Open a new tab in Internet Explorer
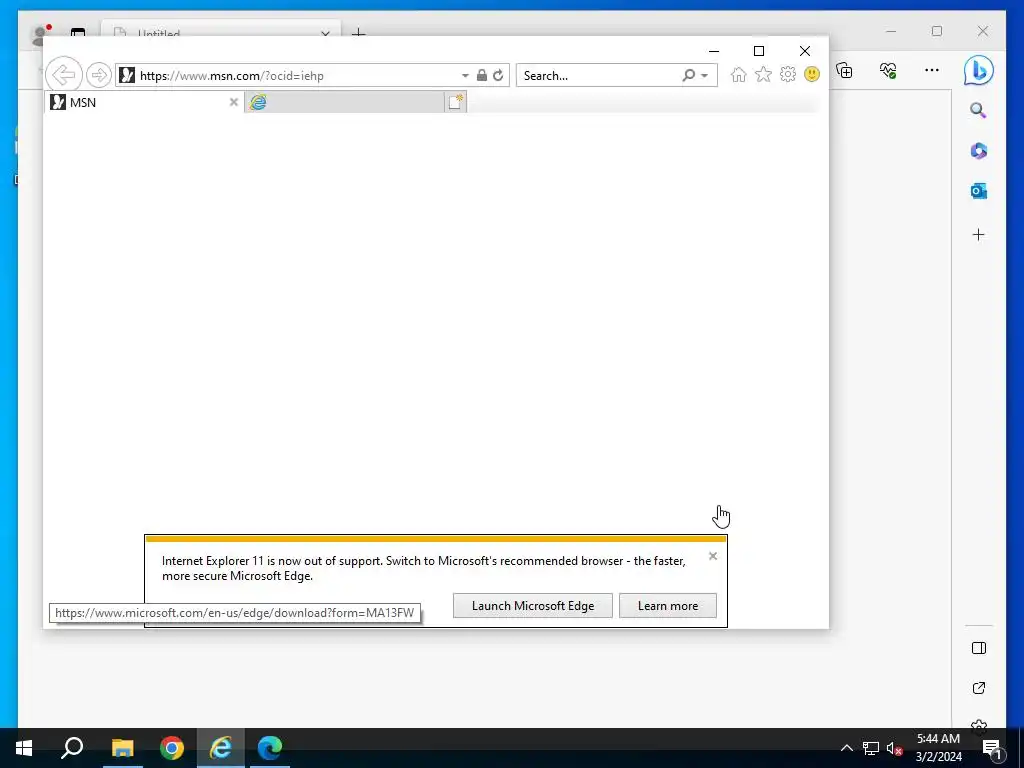1024x768 pixels. click(456, 102)
